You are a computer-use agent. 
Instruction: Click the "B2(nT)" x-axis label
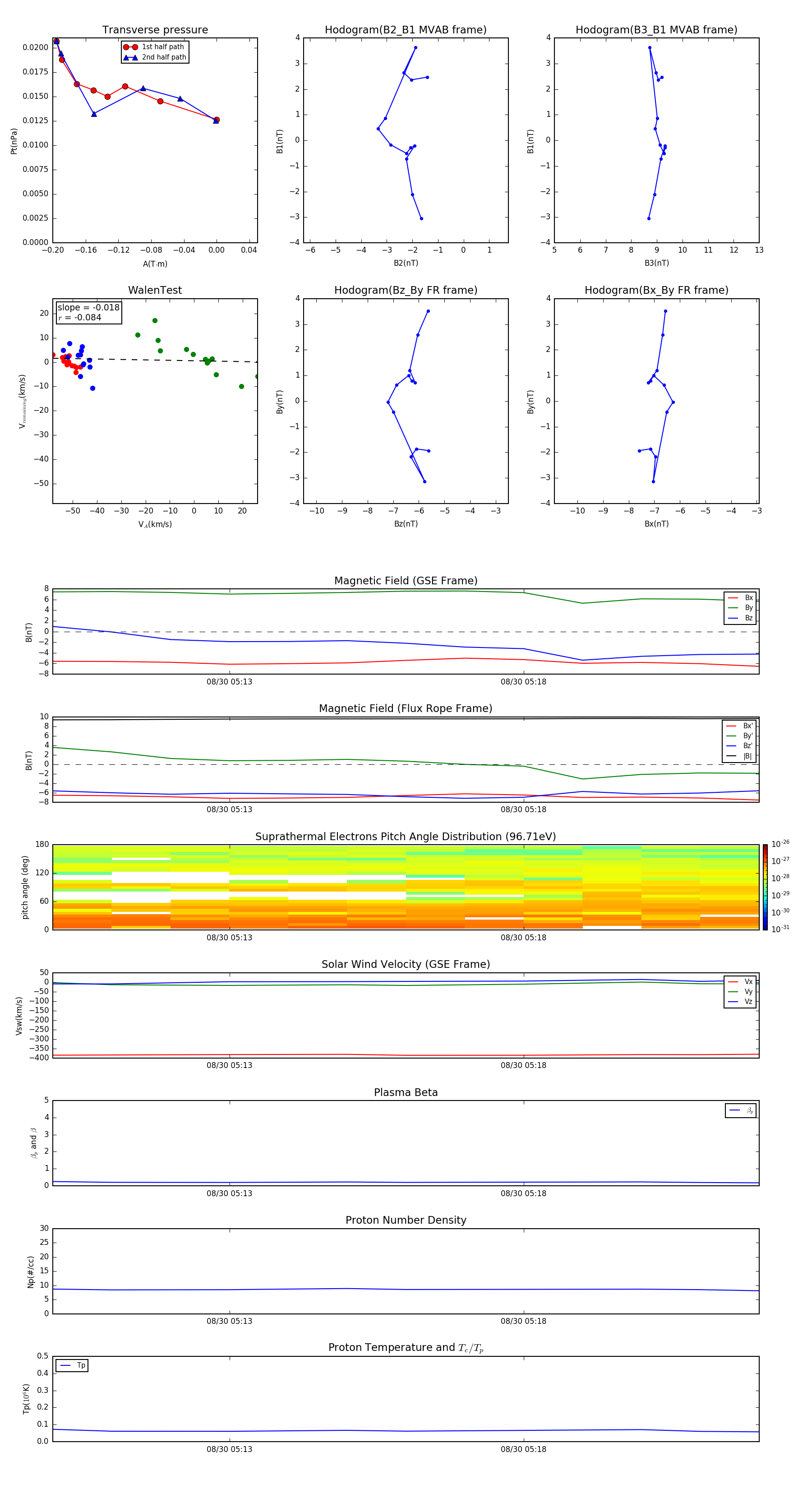[406, 263]
